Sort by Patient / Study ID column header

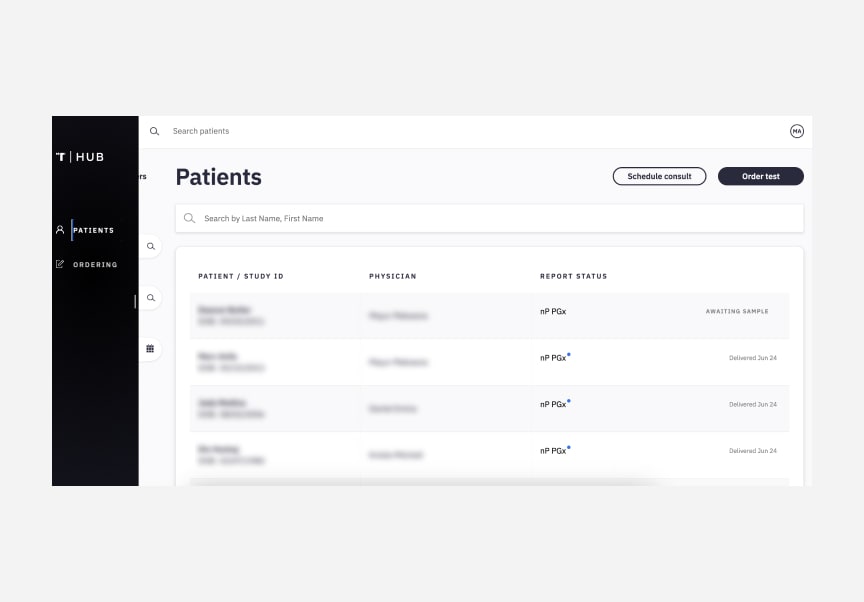point(241,276)
